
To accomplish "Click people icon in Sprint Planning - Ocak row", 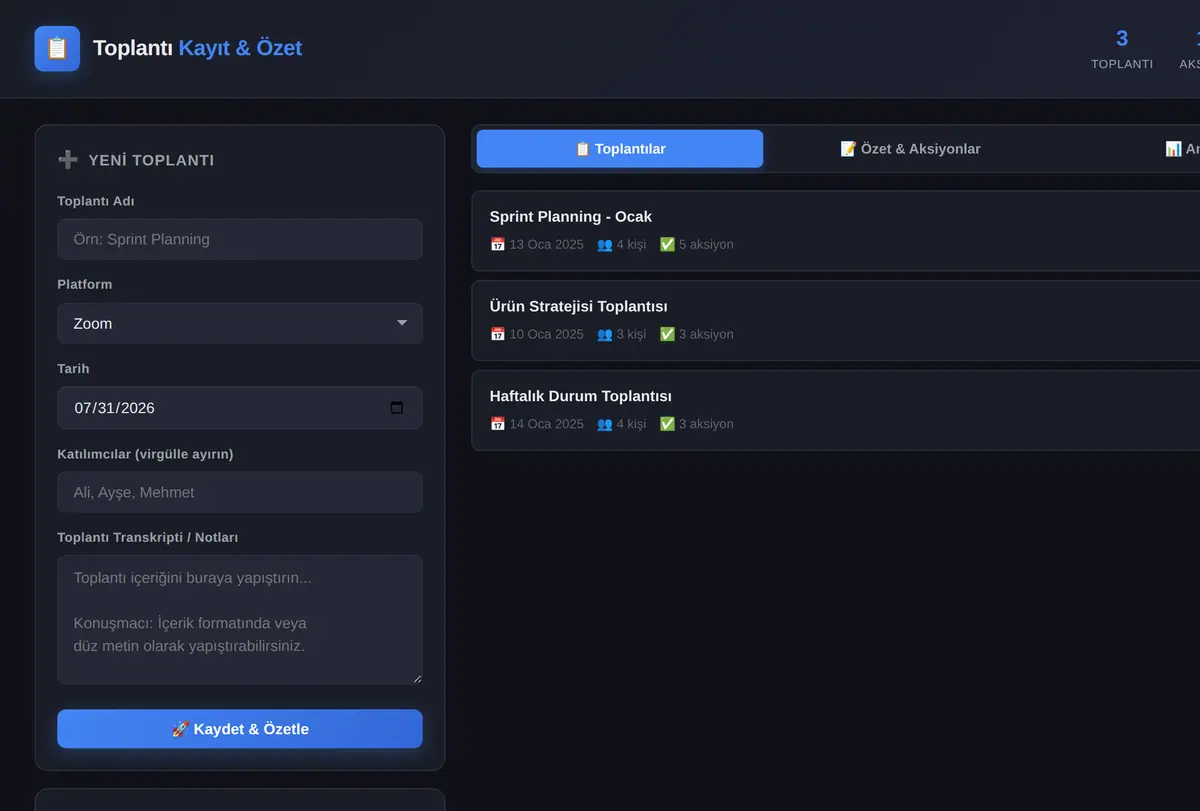I will tap(605, 244).
